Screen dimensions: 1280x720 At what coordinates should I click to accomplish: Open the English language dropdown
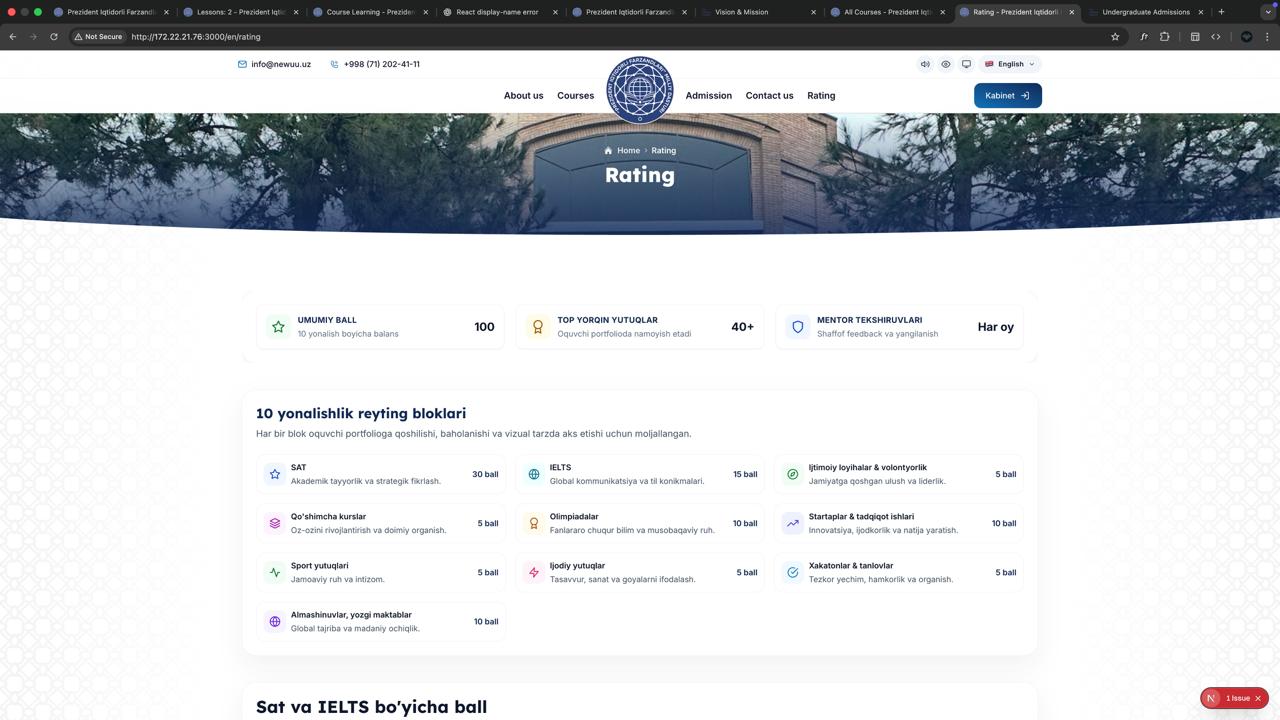coord(1010,64)
